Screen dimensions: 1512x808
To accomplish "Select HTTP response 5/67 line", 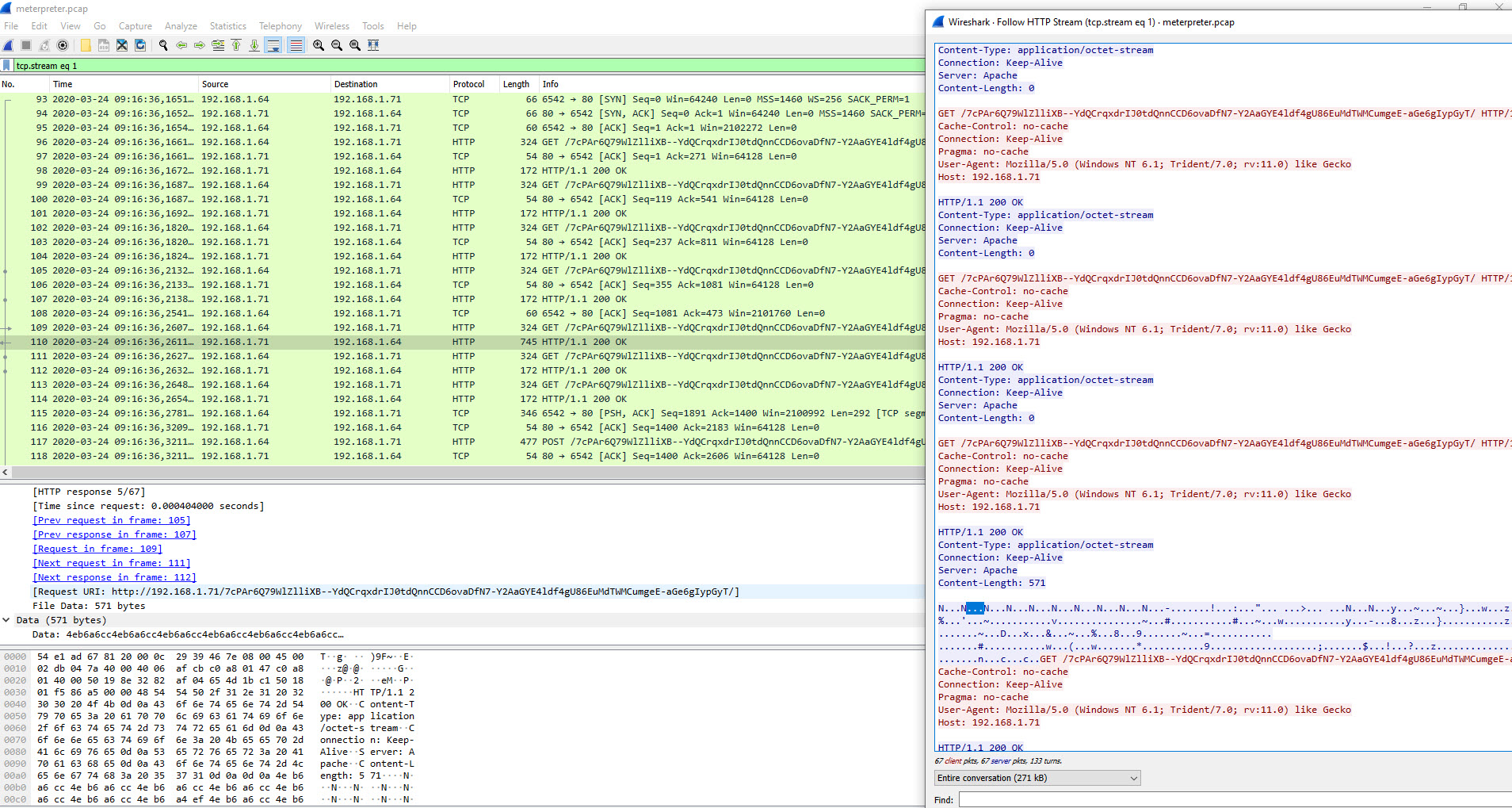I will tap(89, 492).
